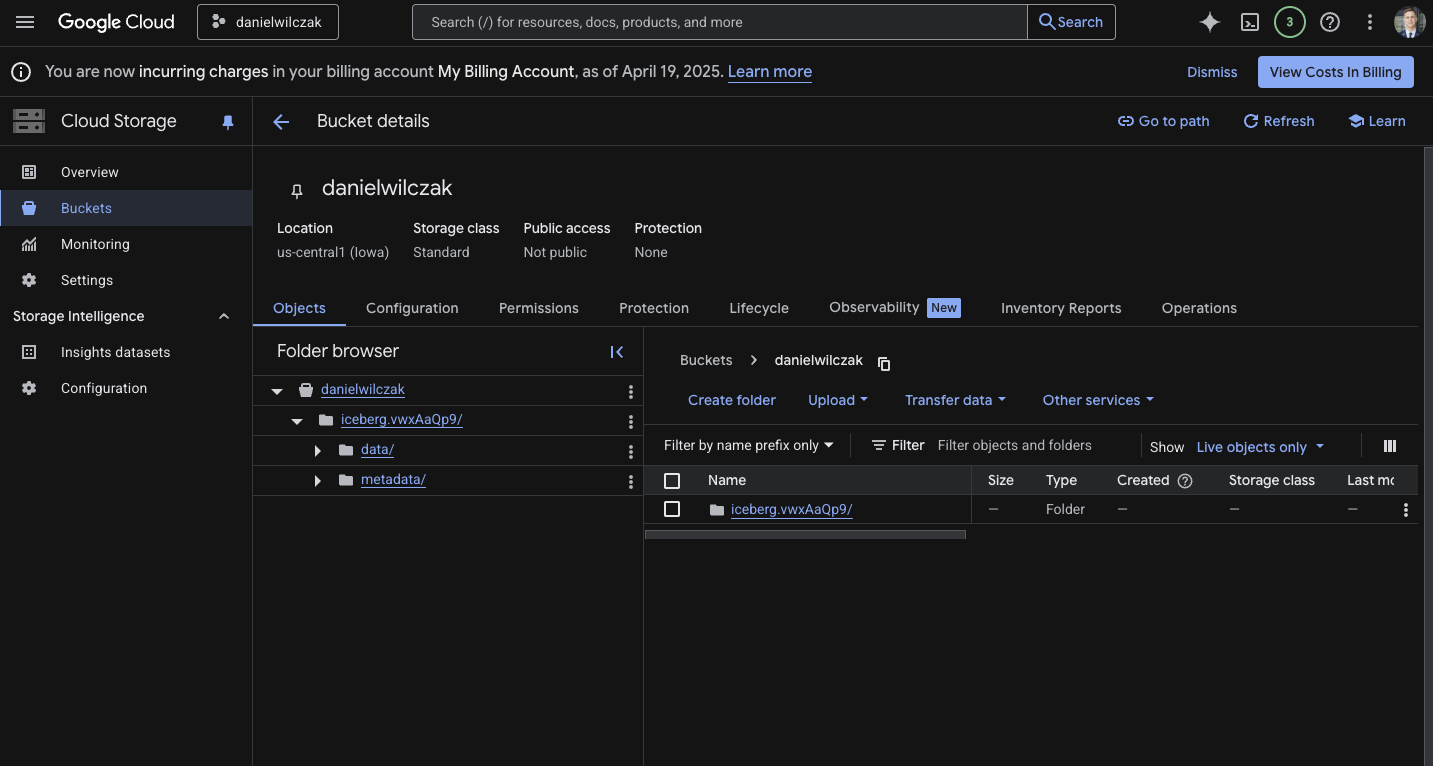Unpin Cloud Storage from navigation
The height and width of the screenshot is (766, 1433).
(228, 122)
